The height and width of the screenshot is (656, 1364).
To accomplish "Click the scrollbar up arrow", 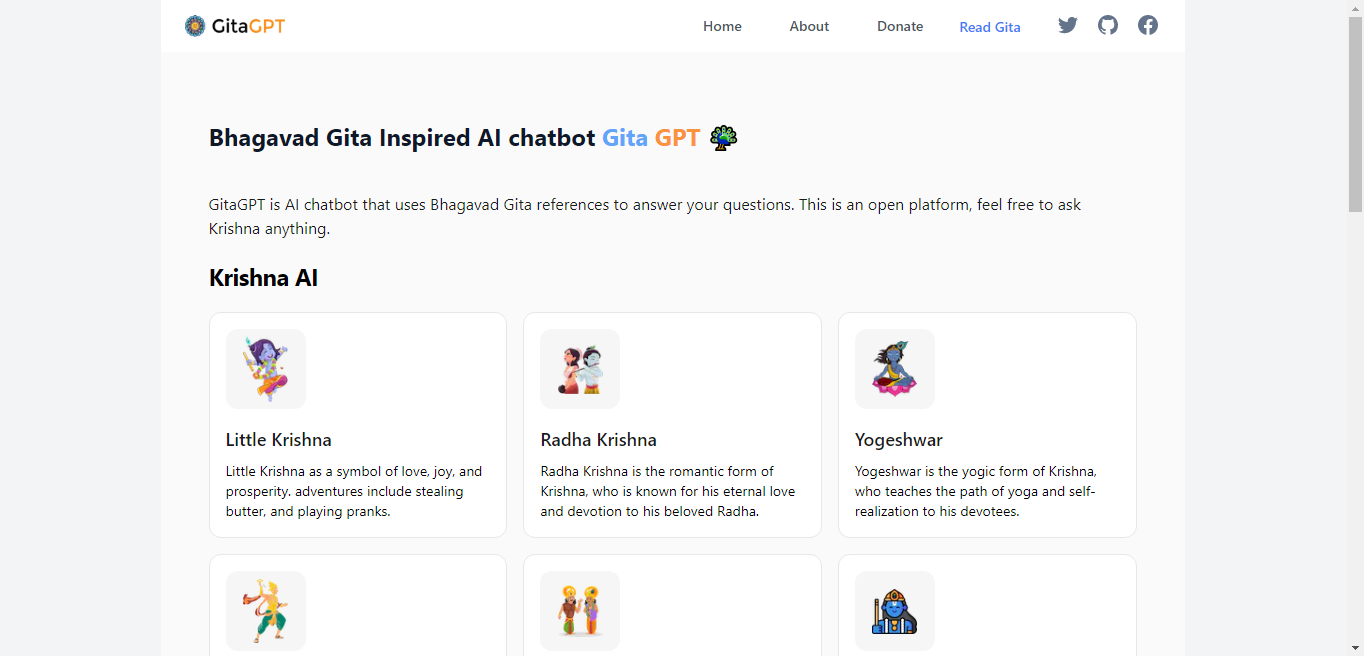I will (x=1355, y=8).
